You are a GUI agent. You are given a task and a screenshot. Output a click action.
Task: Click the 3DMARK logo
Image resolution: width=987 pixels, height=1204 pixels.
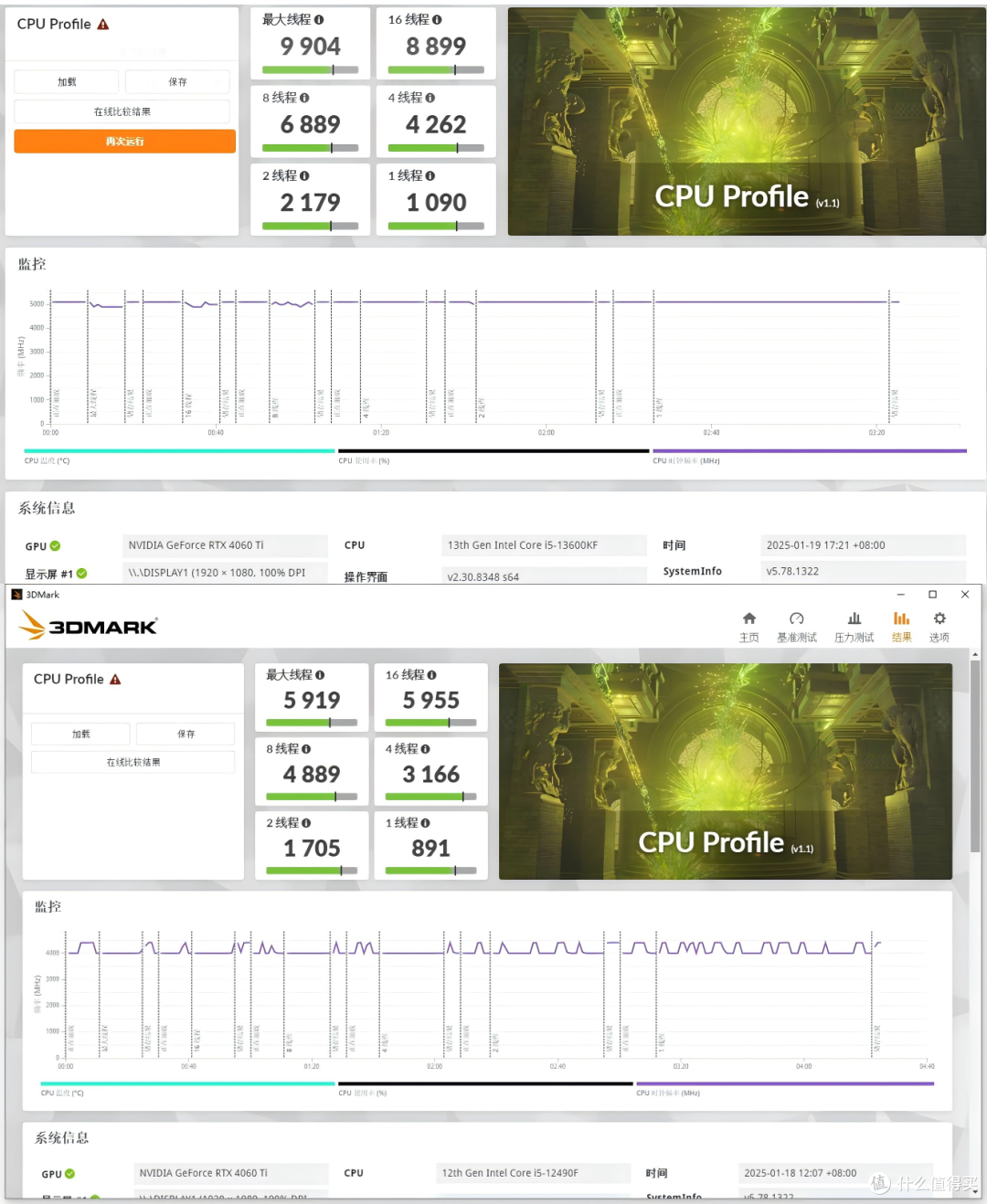[89, 625]
